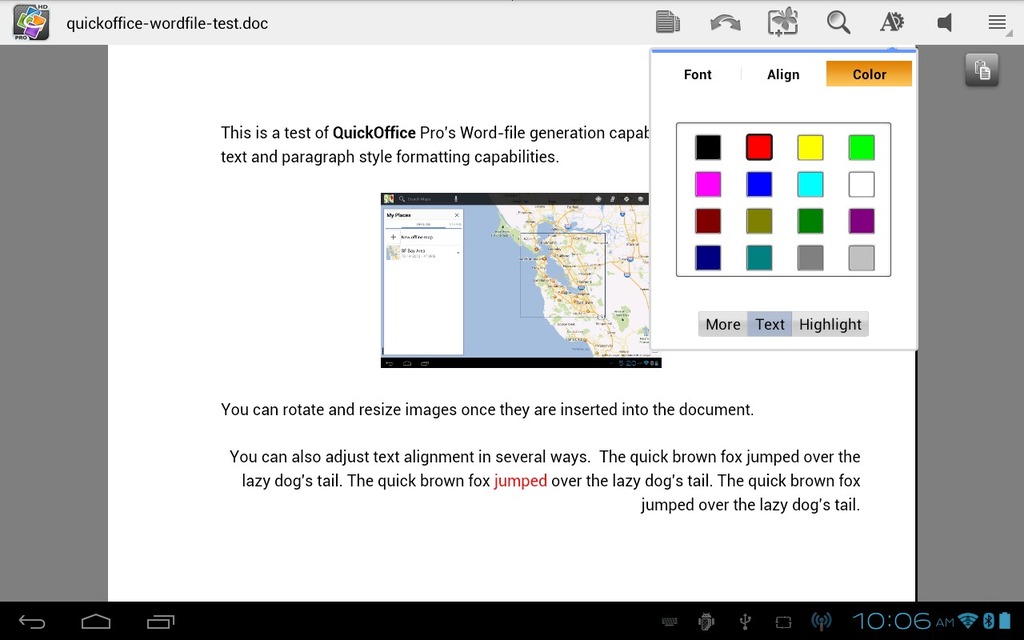Pick the dark gray color swatch
Image resolution: width=1024 pixels, height=640 pixels.
(x=810, y=258)
